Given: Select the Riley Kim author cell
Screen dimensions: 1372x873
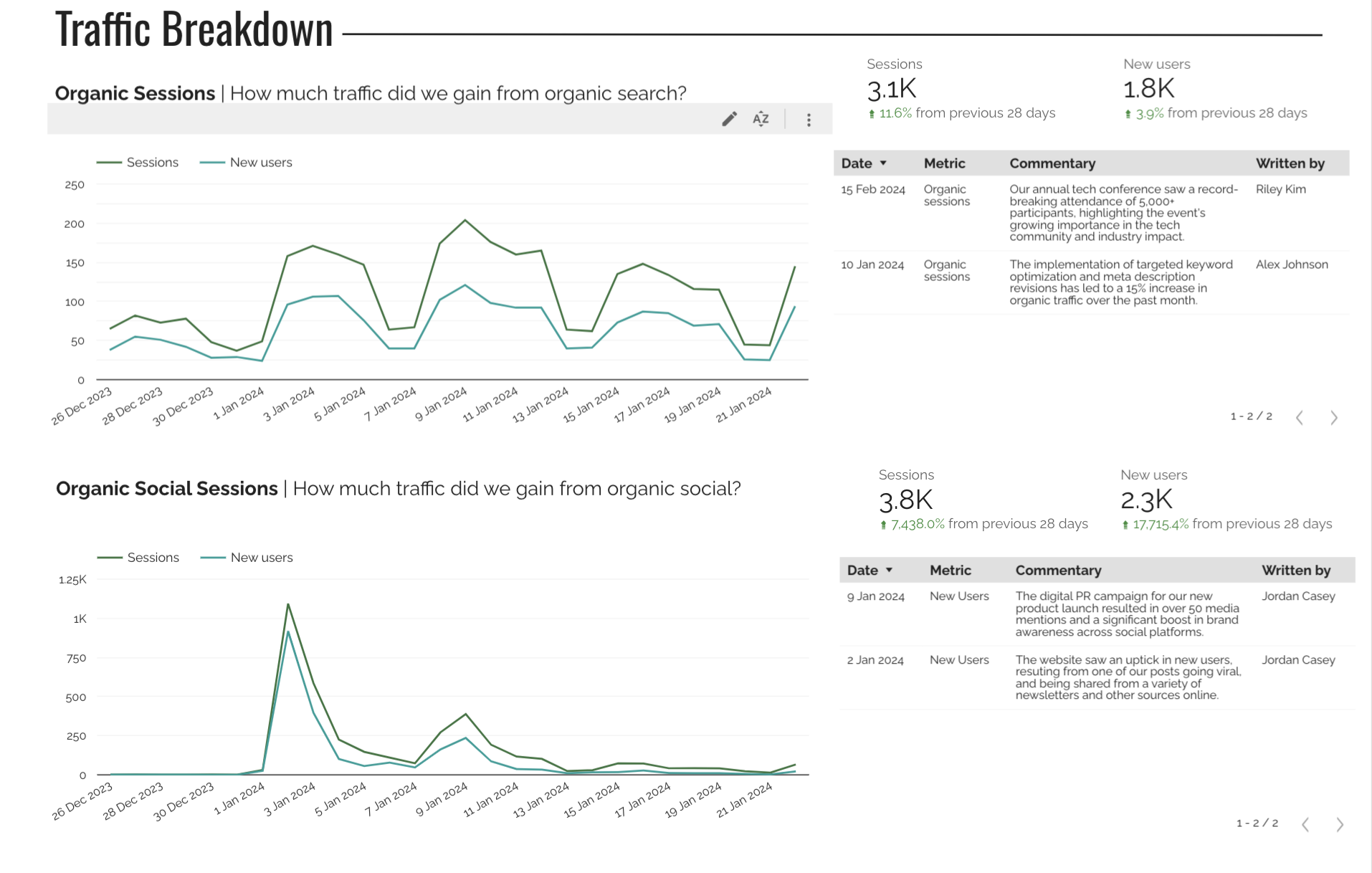Looking at the screenshot, I should point(1280,189).
